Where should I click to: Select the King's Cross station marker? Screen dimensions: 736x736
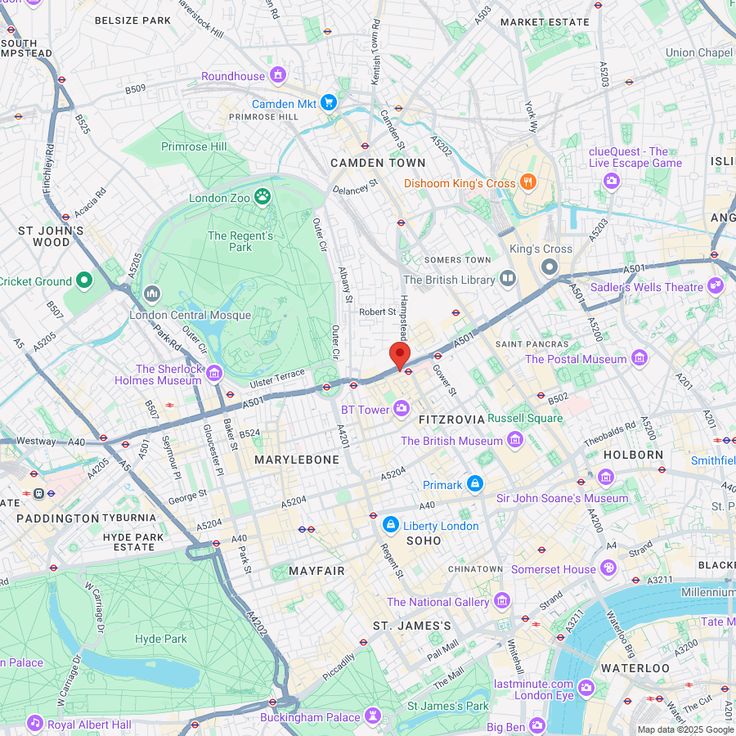[x=549, y=267]
